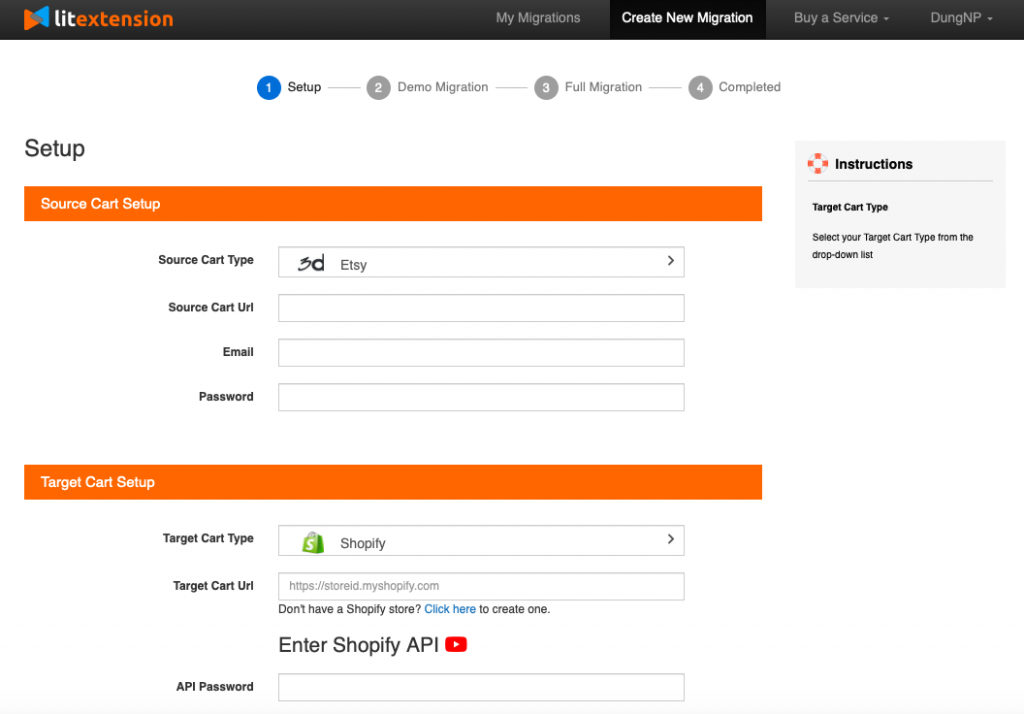Screen dimensions: 1024x714
Task: Click the Target Cart Setup header
Action: pyautogui.click(x=392, y=482)
